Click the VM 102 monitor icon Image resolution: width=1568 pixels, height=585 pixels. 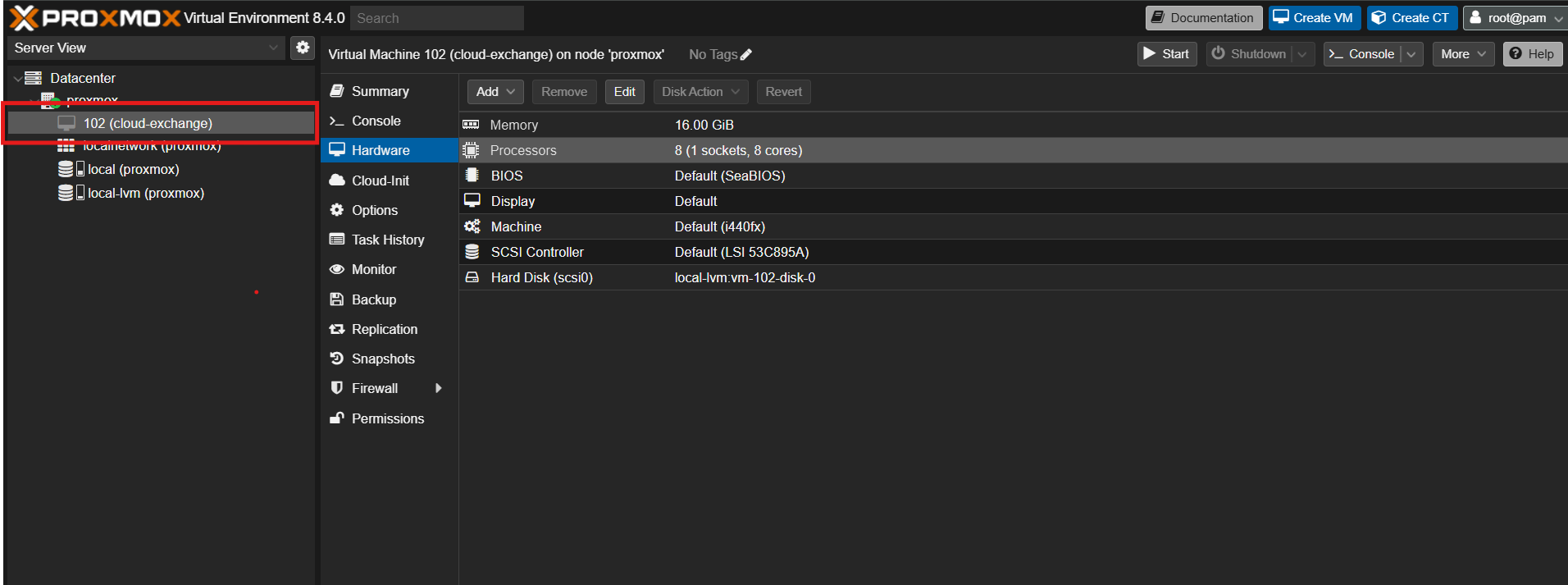[66, 123]
